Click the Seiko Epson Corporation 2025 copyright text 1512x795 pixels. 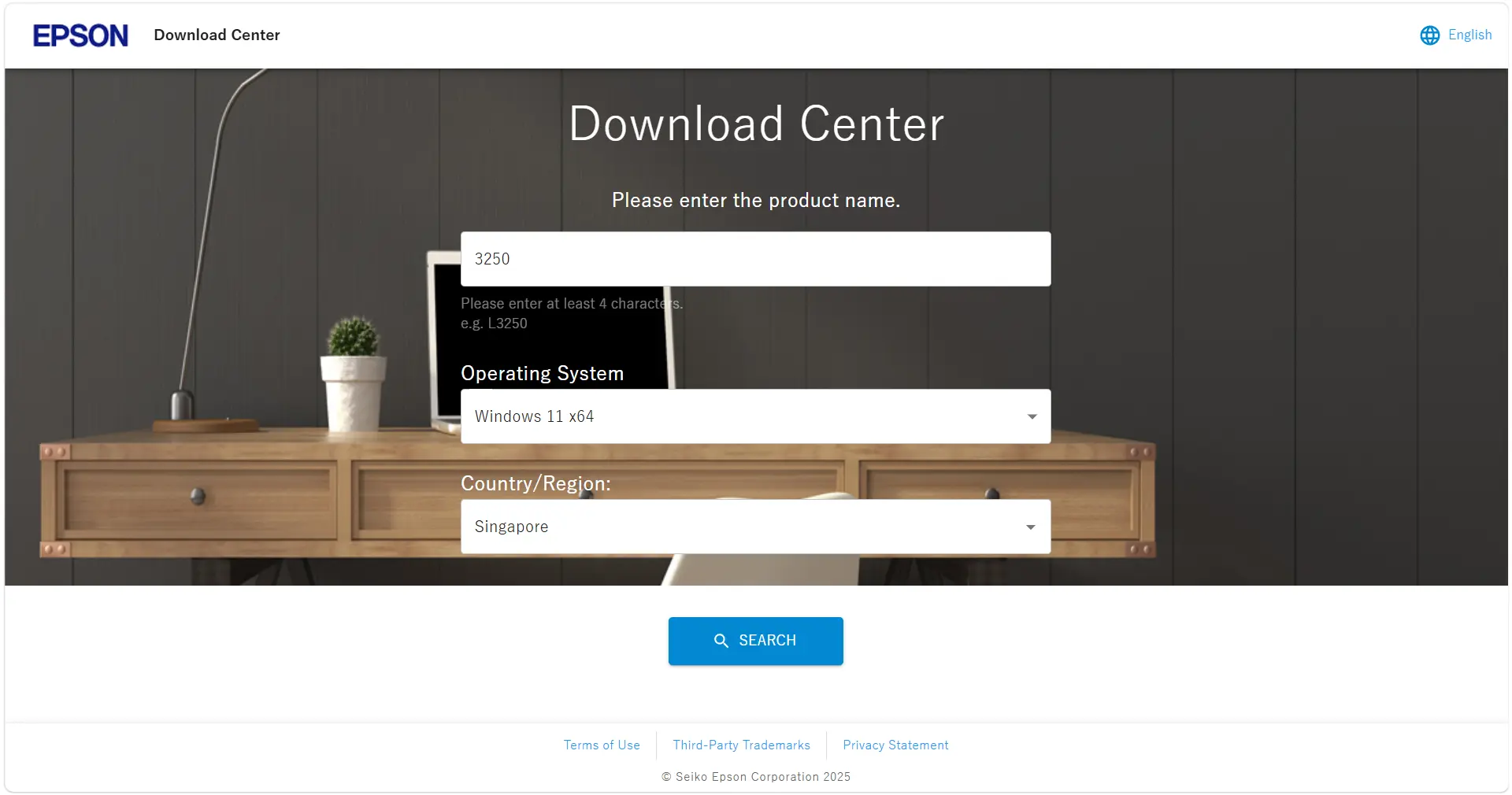click(x=755, y=777)
